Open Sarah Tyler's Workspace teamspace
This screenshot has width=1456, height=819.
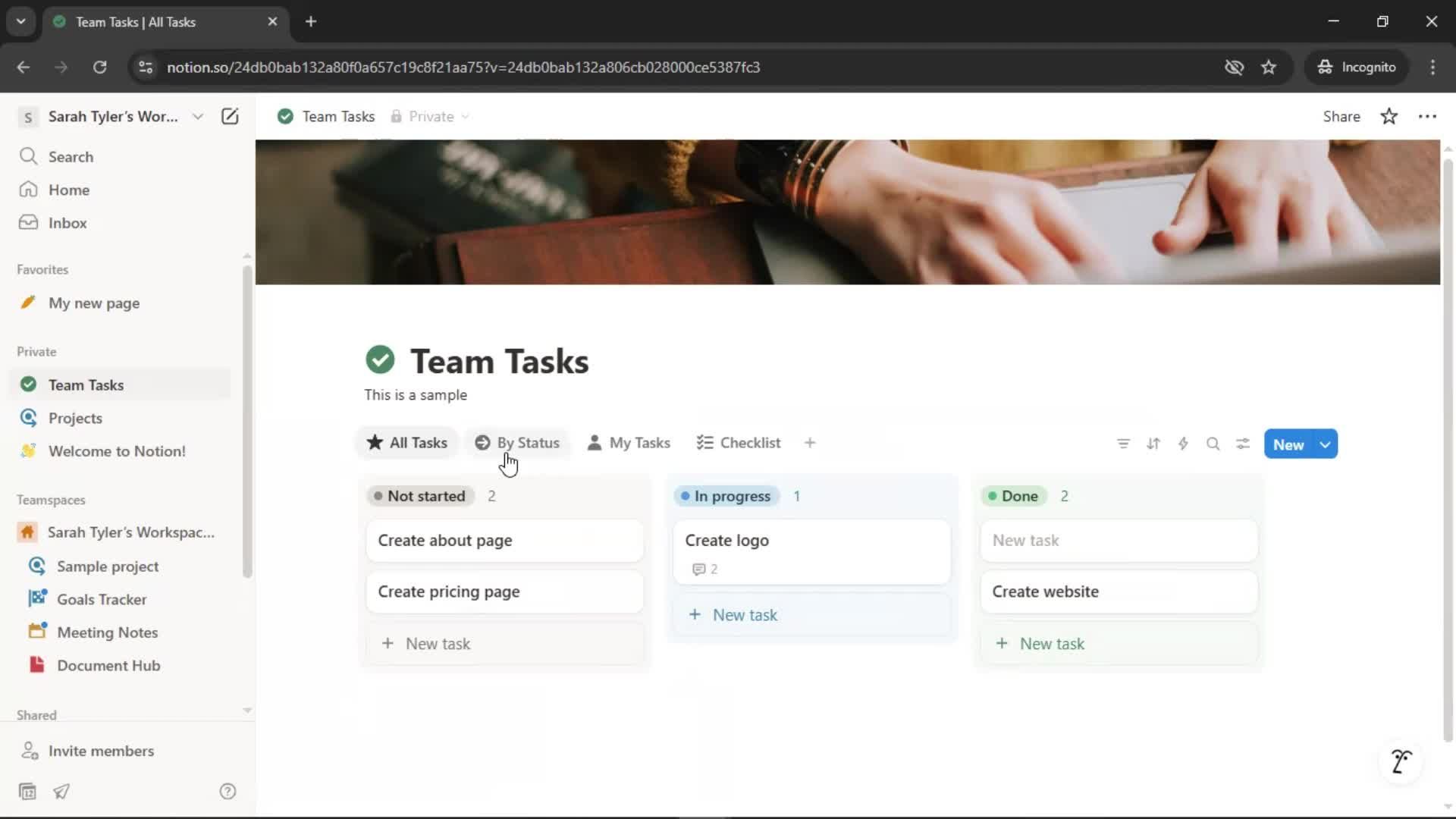click(121, 532)
